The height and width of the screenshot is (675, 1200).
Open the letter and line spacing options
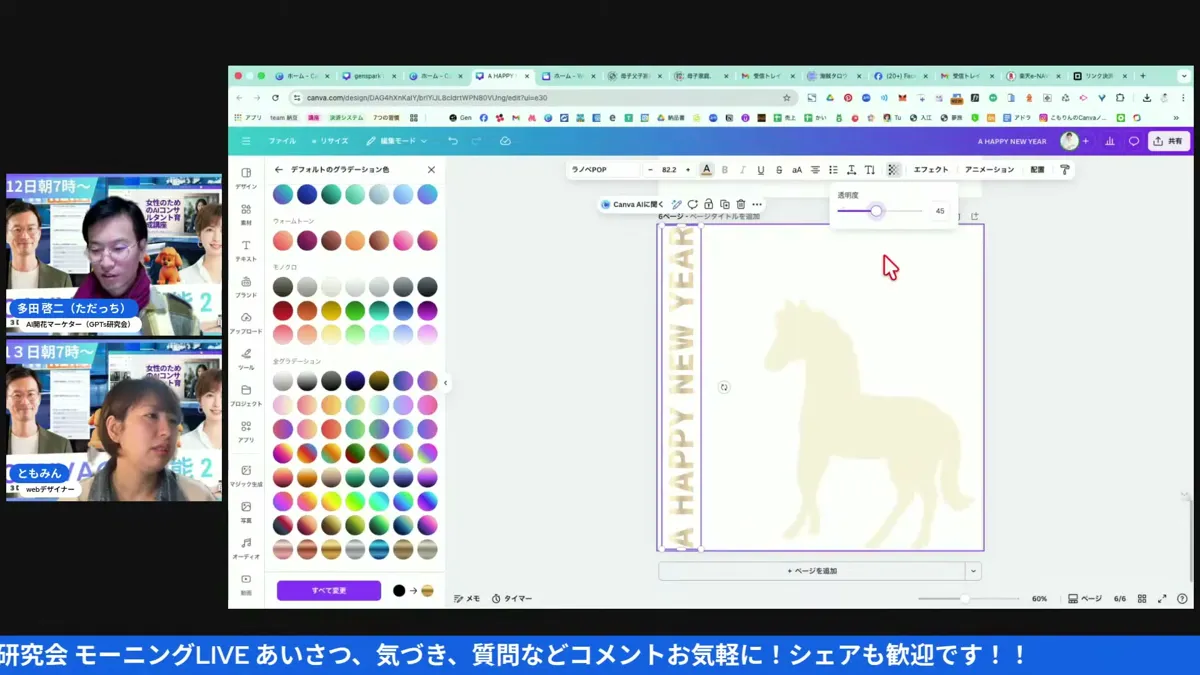851,170
